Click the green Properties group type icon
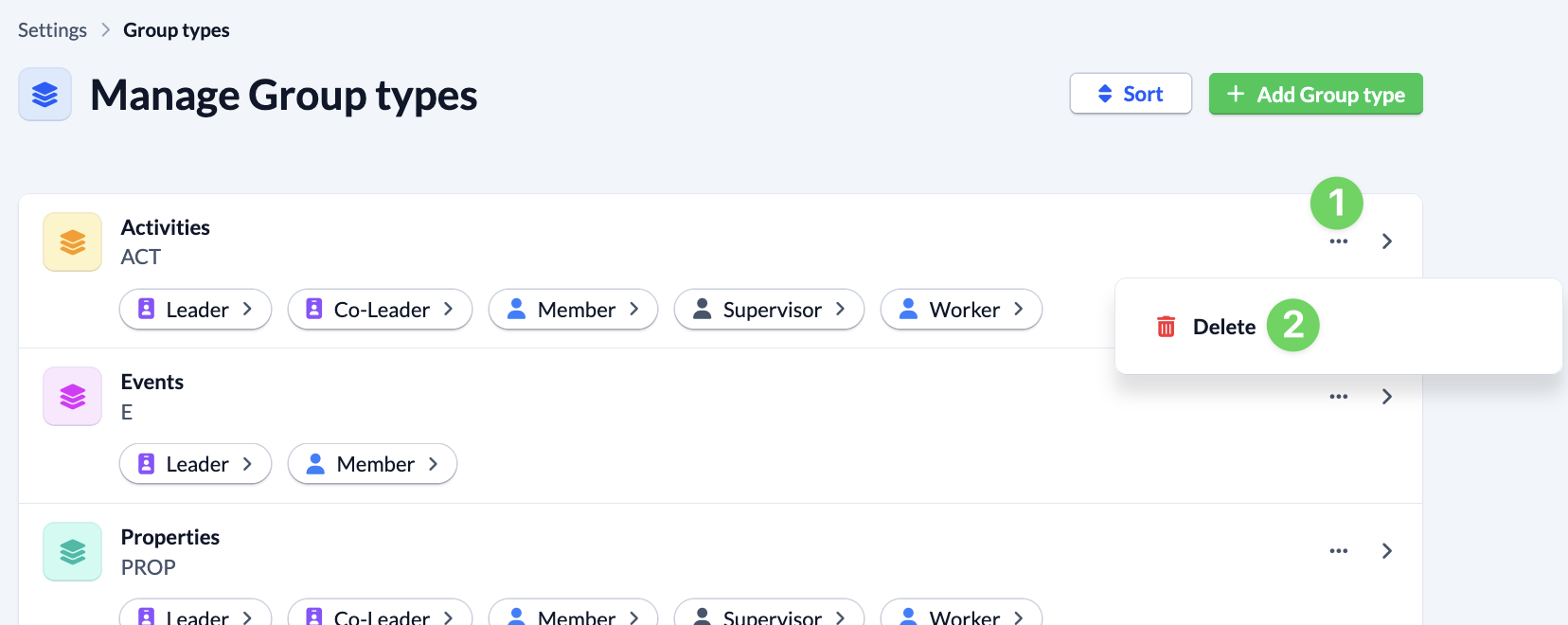 72,551
